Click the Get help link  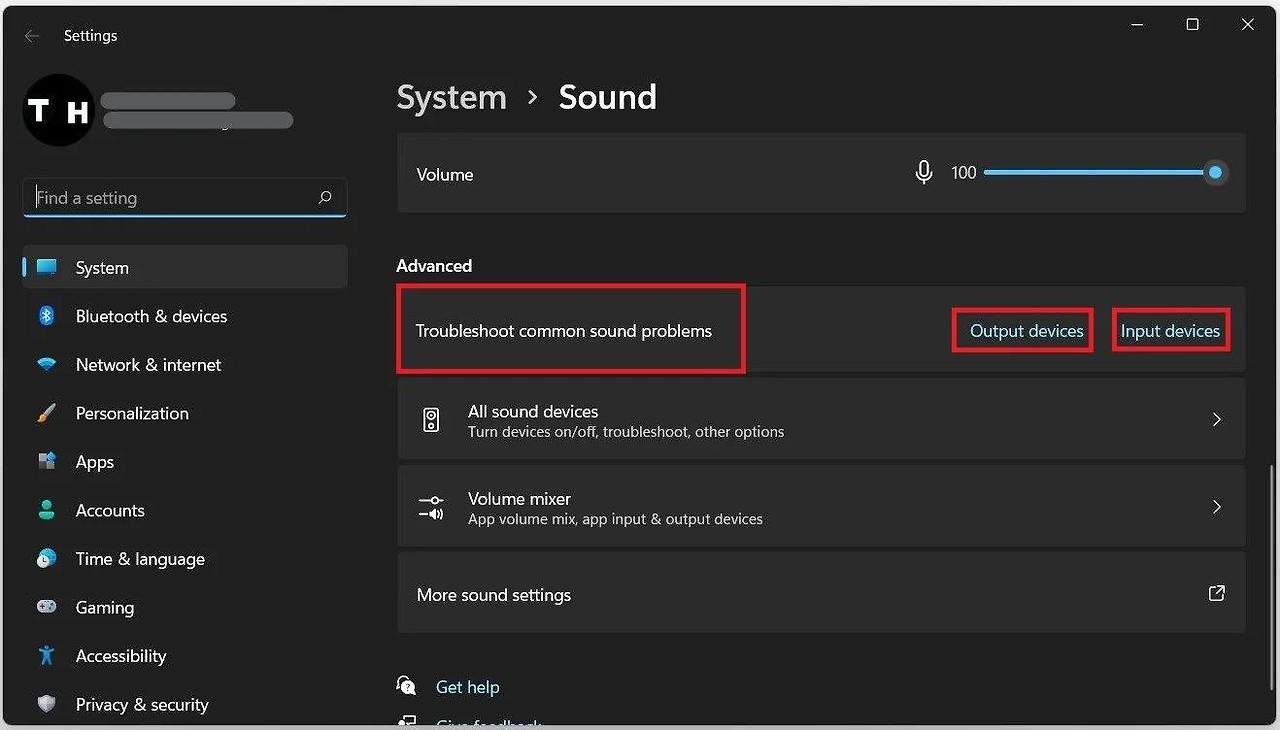coord(467,687)
